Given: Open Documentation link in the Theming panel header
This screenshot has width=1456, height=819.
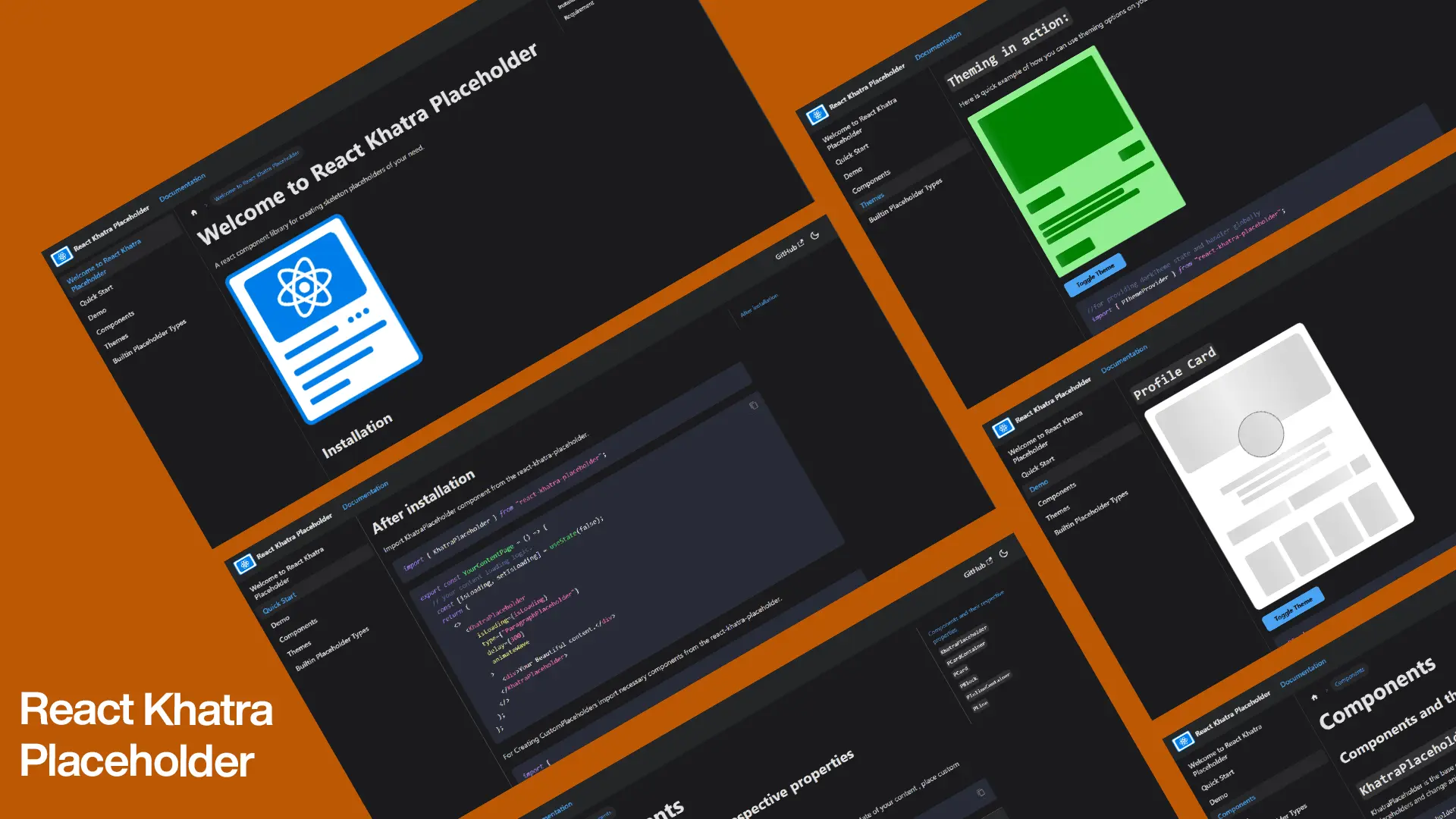Looking at the screenshot, I should tap(938, 46).
